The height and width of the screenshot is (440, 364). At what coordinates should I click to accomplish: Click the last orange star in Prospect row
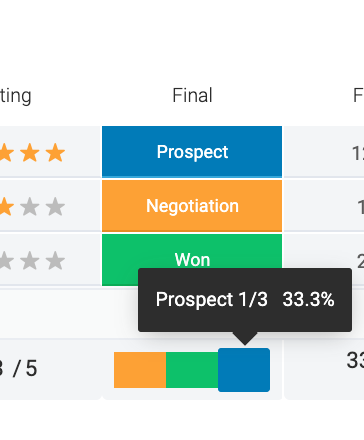tap(55, 152)
